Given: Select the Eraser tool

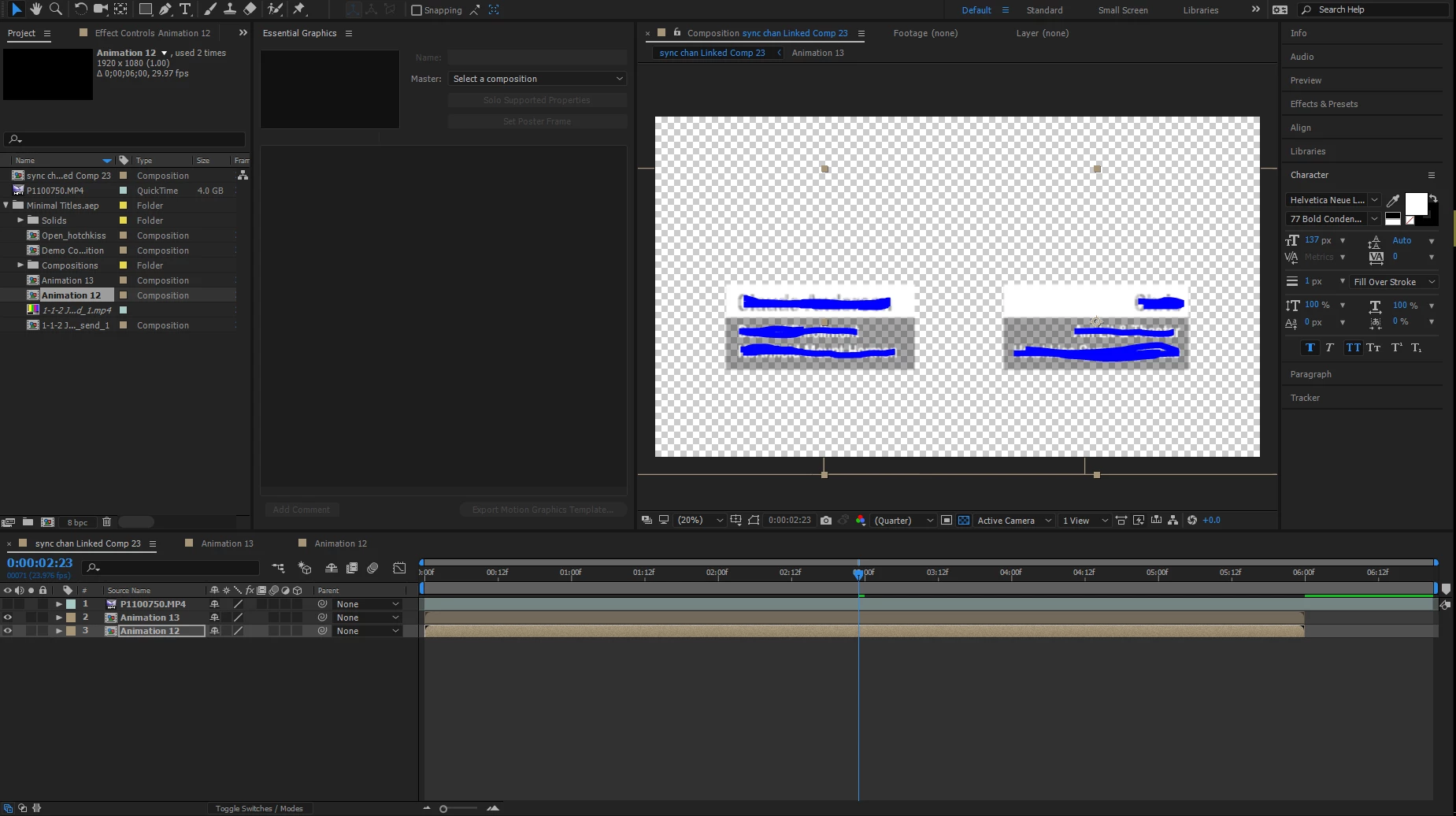Looking at the screenshot, I should tap(250, 9).
